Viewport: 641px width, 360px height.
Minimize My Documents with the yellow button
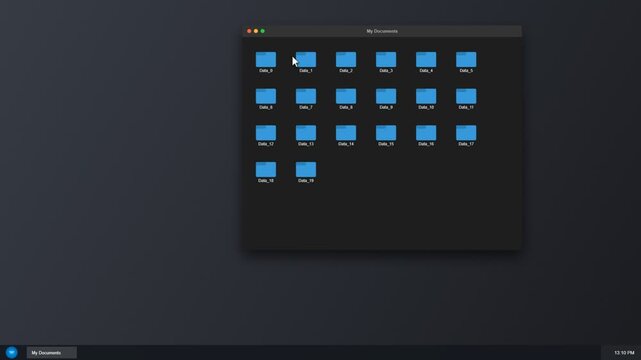pyautogui.click(x=256, y=31)
